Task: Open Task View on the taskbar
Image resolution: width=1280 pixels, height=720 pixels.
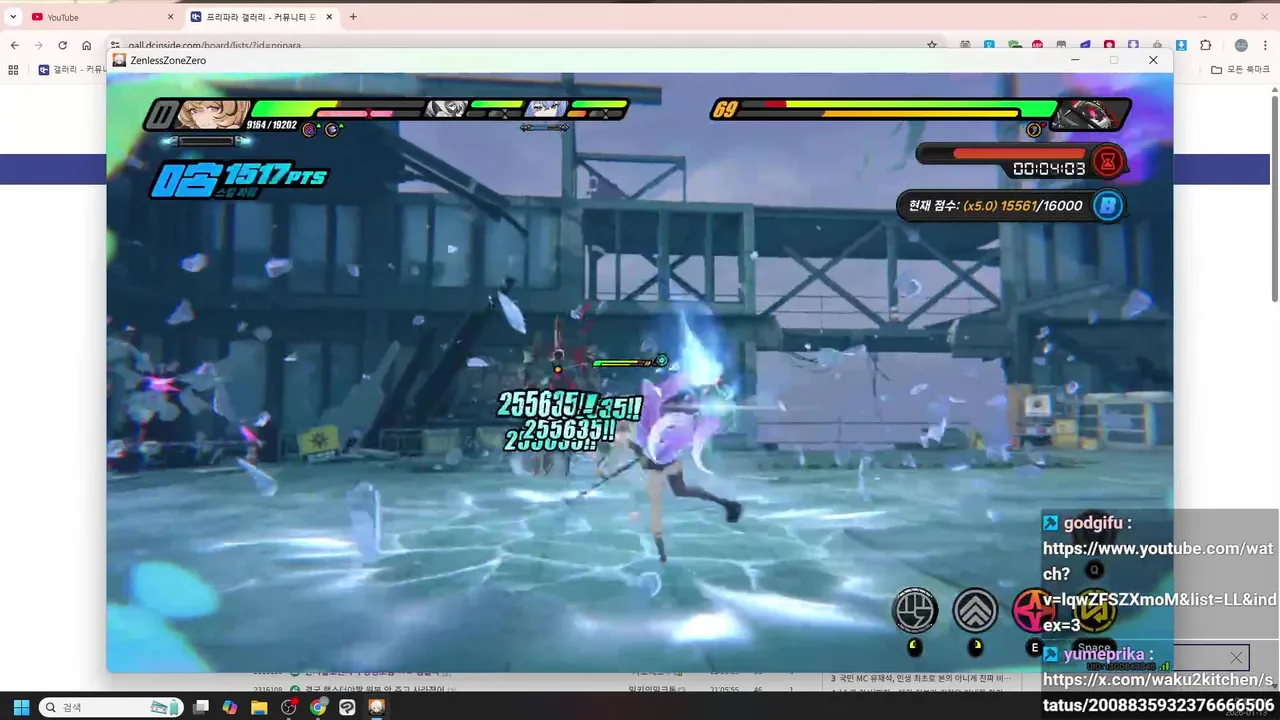Action: (201, 707)
